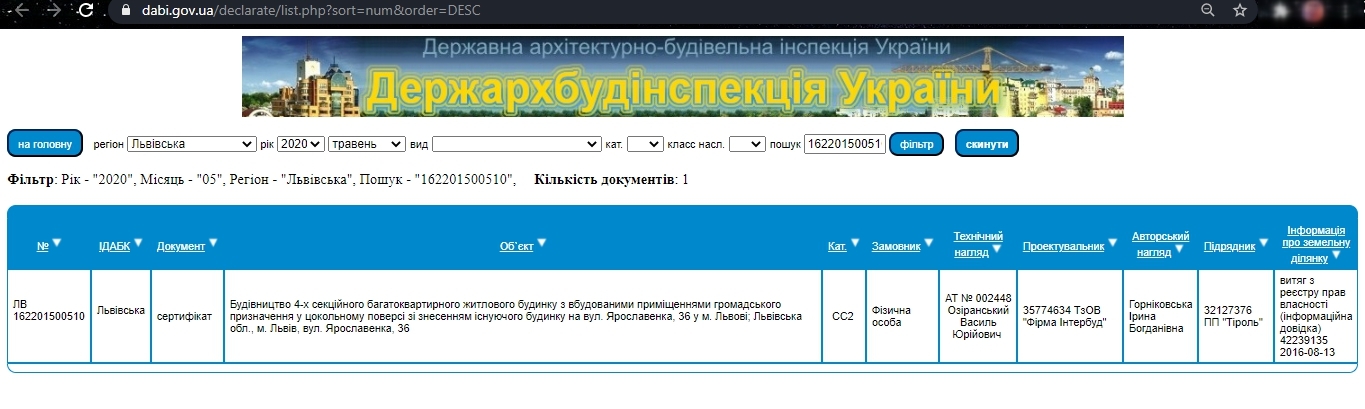
Task: Click the sort arrow next to Авторський нагляд
Action: [1178, 249]
